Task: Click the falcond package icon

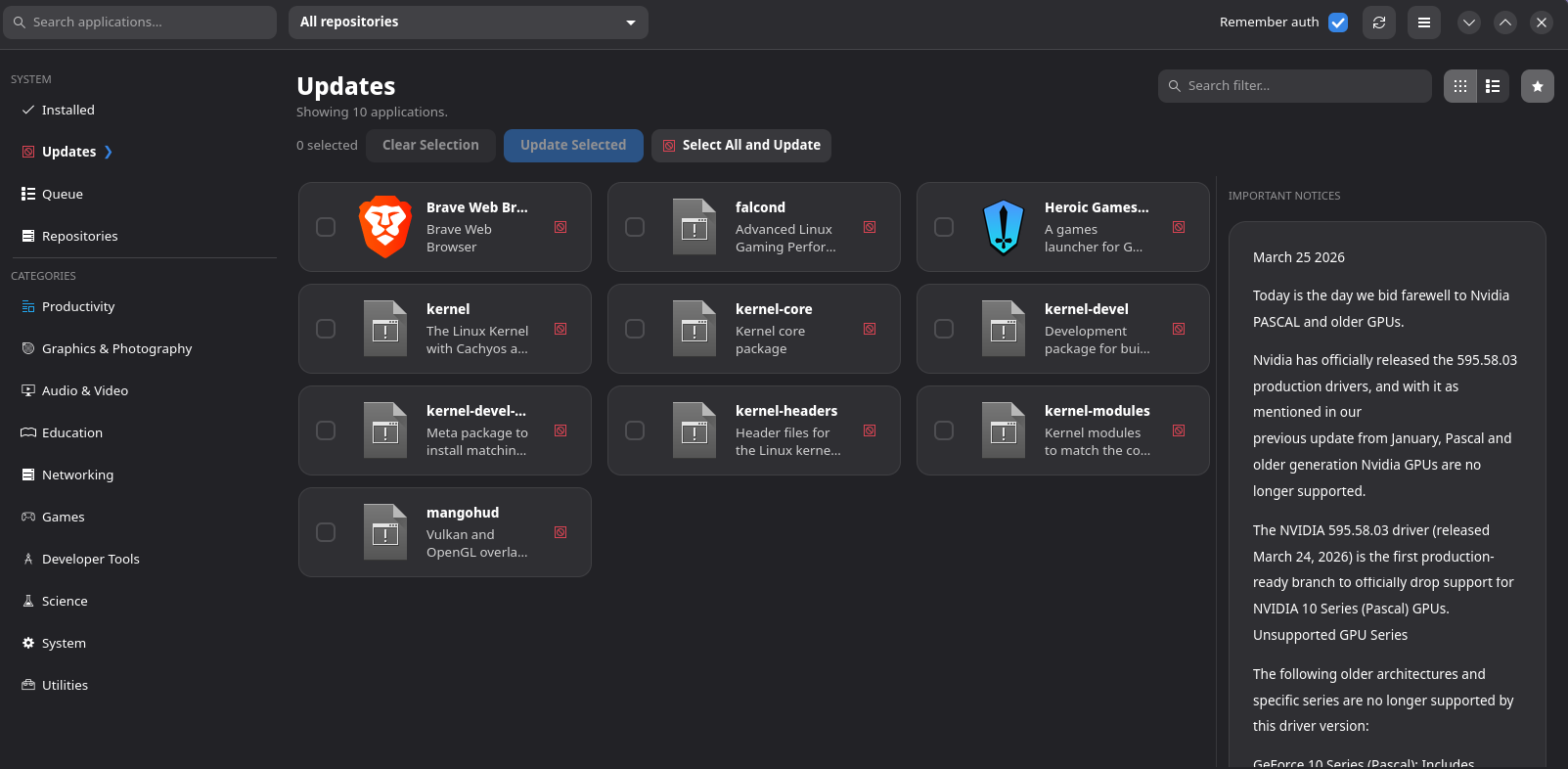Action: point(694,227)
